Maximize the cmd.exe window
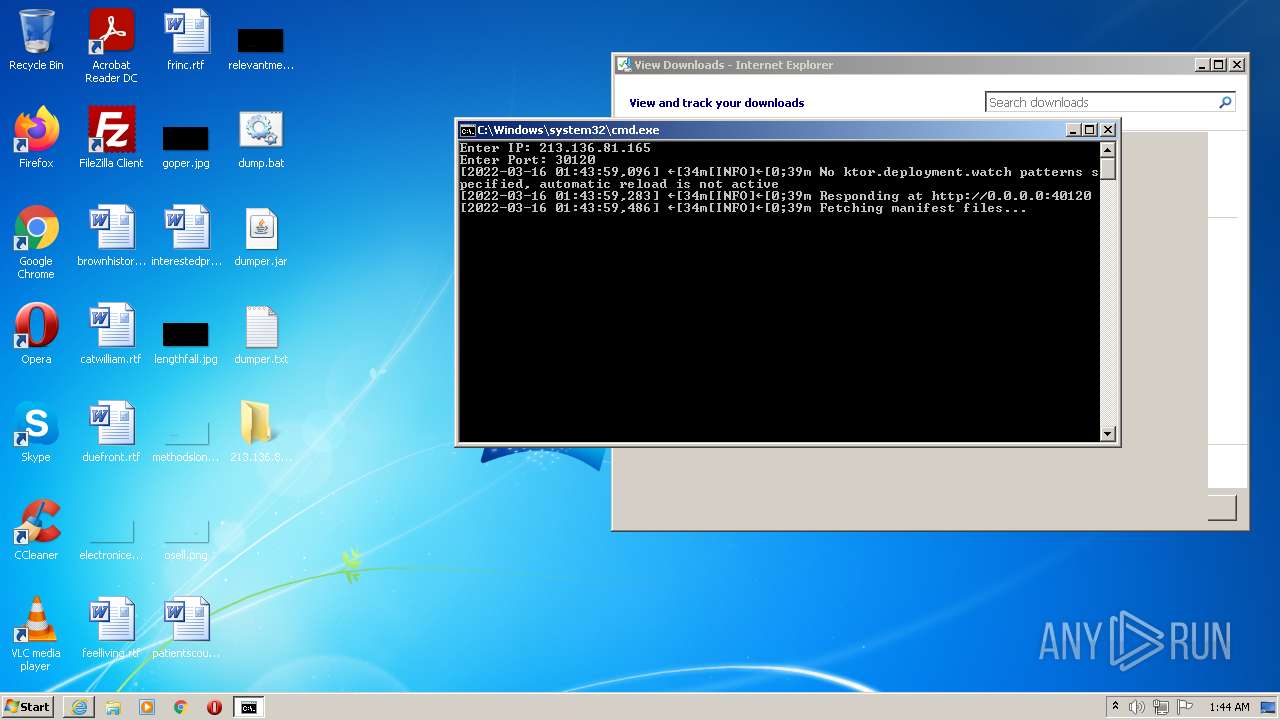The width and height of the screenshot is (1280, 720). [1090, 130]
